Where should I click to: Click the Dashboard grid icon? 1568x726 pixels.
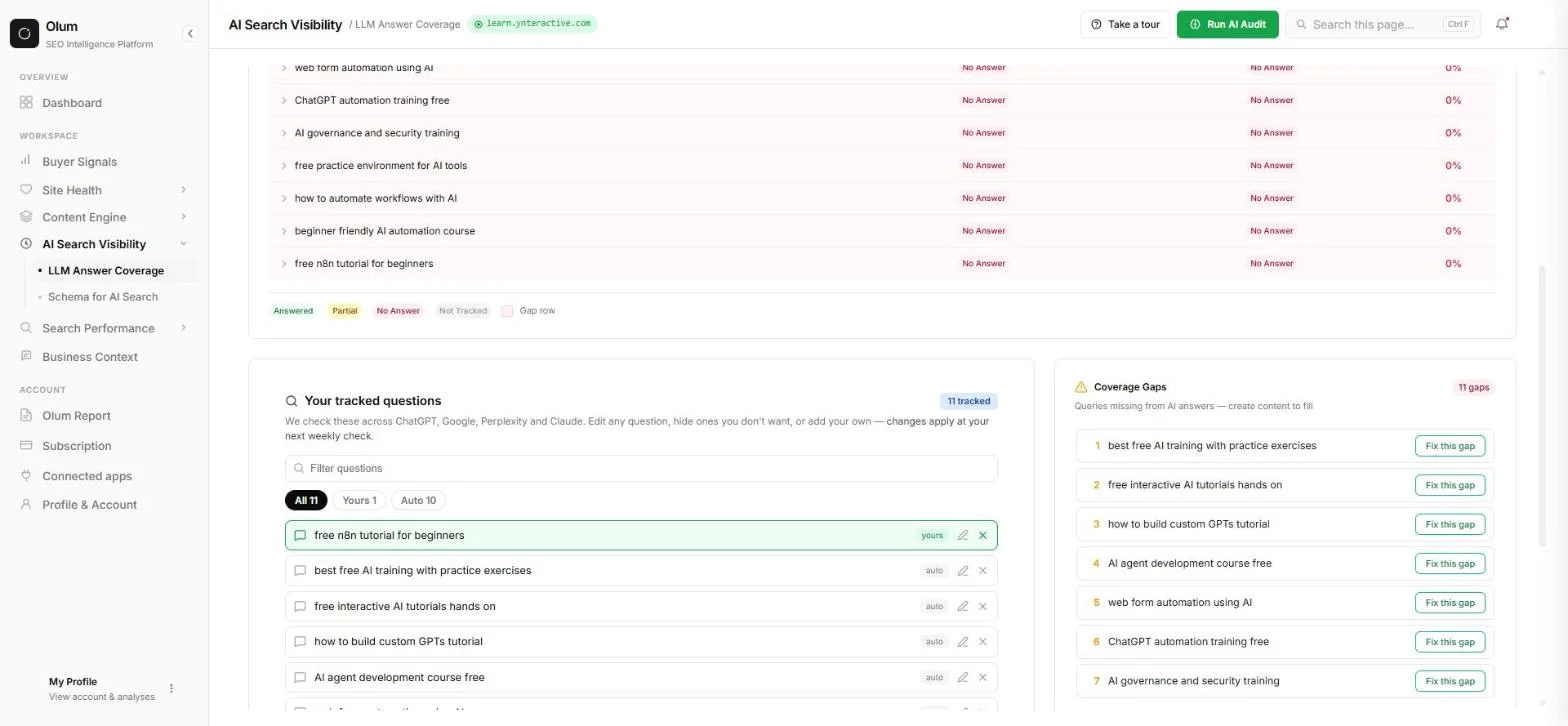26,103
